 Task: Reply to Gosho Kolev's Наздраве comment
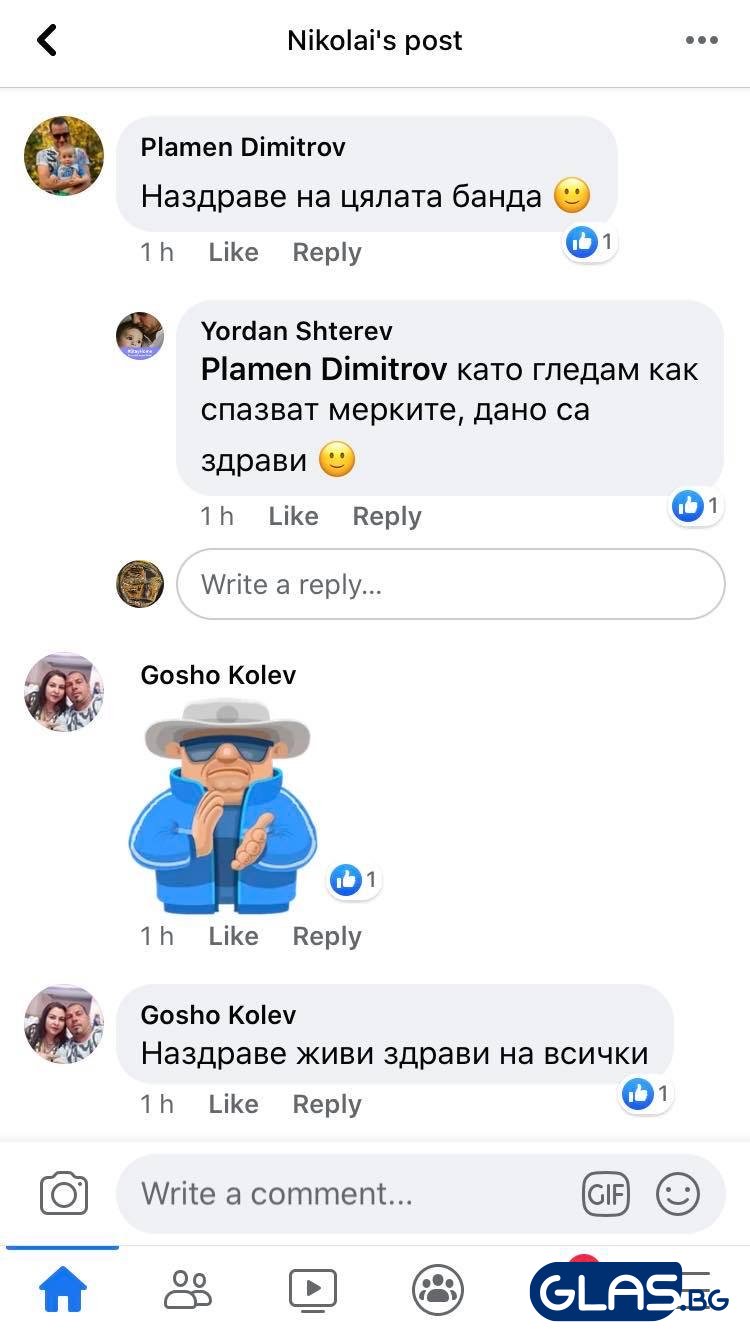point(327,1105)
